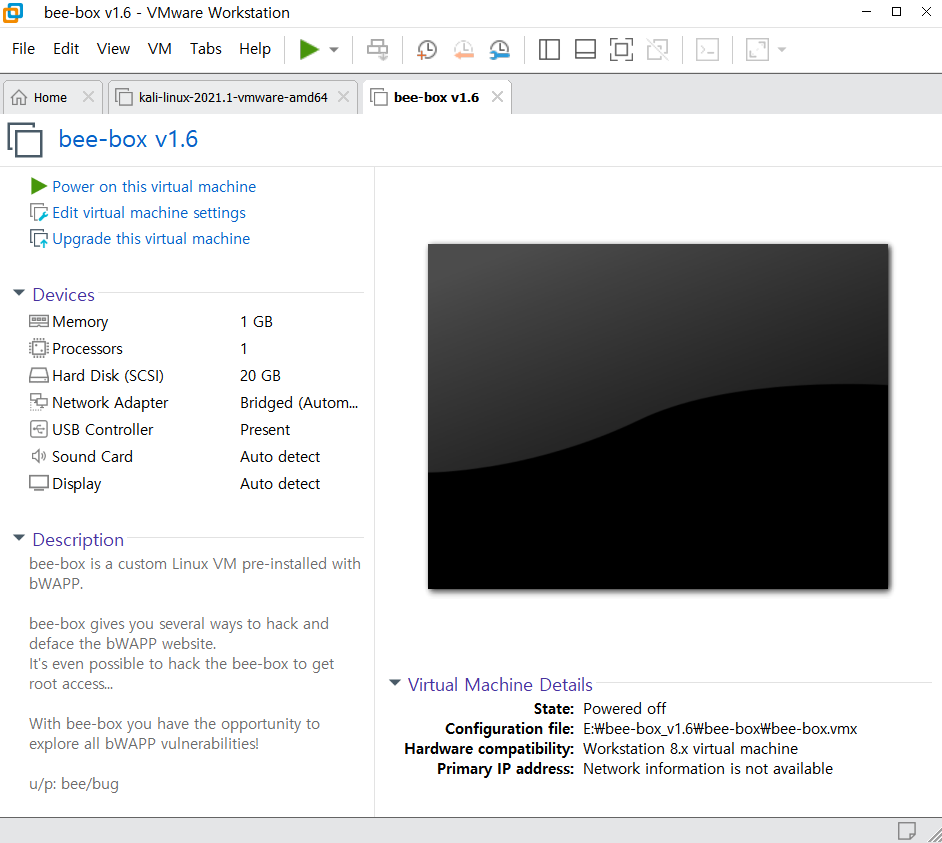
Task: Click the Processors CPU icon
Action: tap(38, 348)
